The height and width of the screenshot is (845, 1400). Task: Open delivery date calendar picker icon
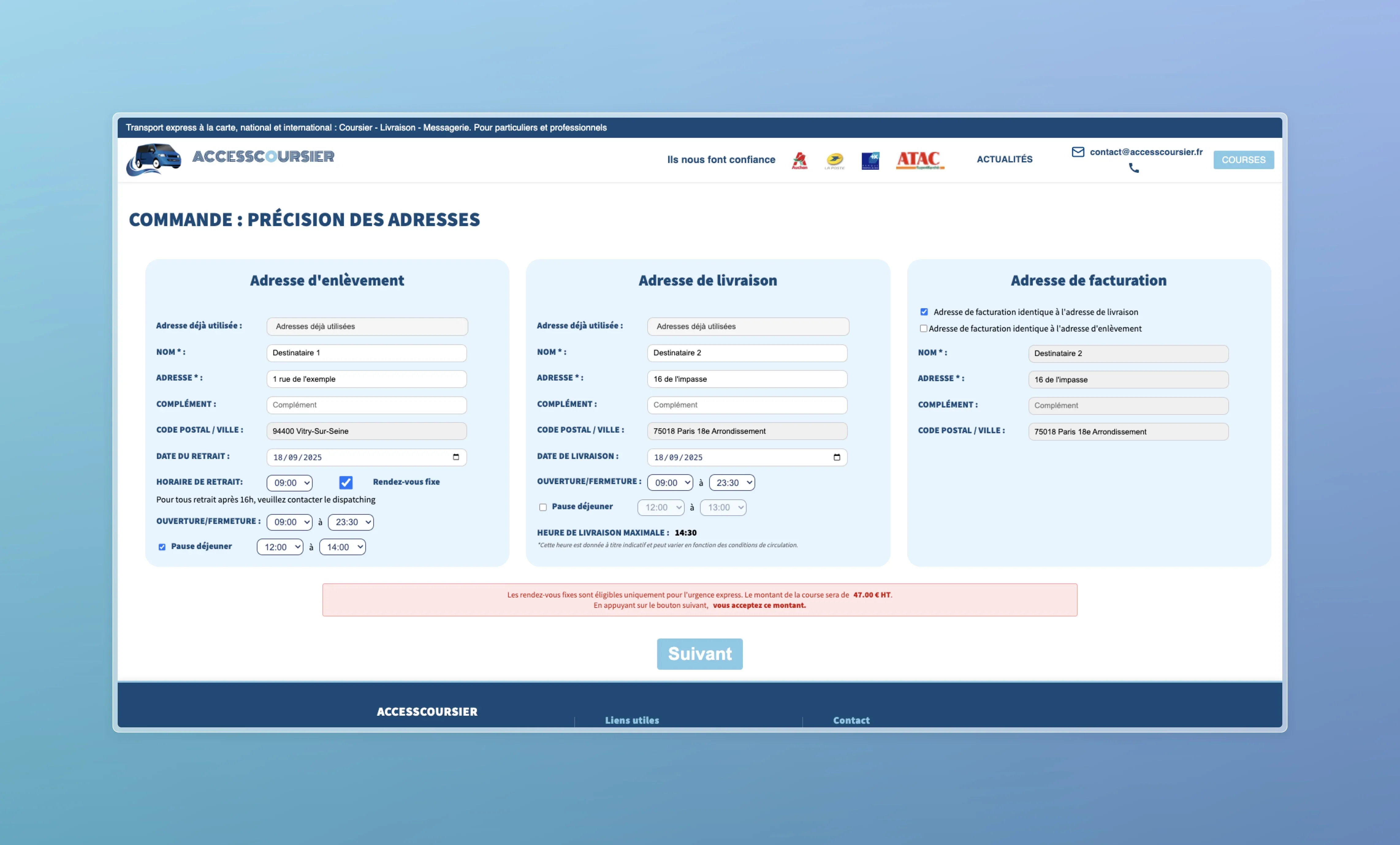click(x=836, y=457)
